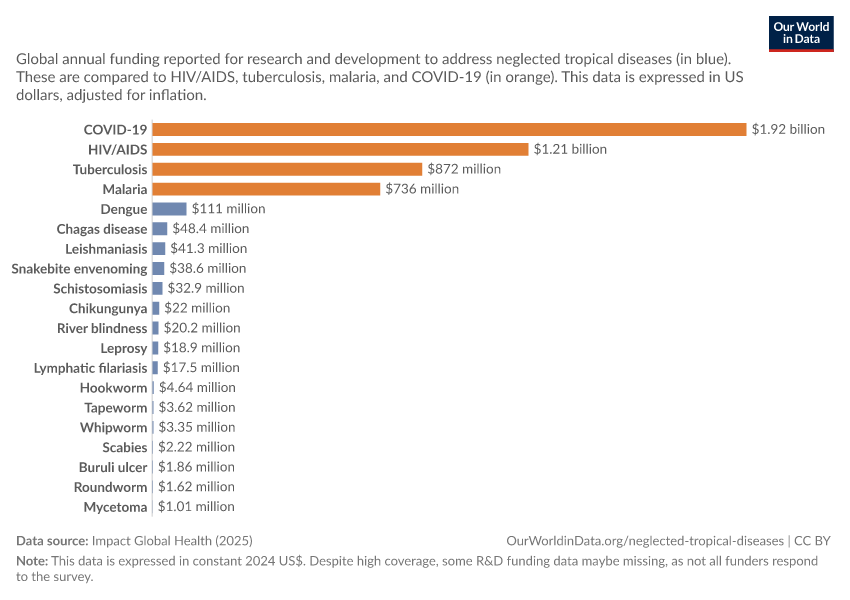Screen dimensions: 850x600
Task: Click the chart subtitle about global annual funding
Action: [x=379, y=77]
